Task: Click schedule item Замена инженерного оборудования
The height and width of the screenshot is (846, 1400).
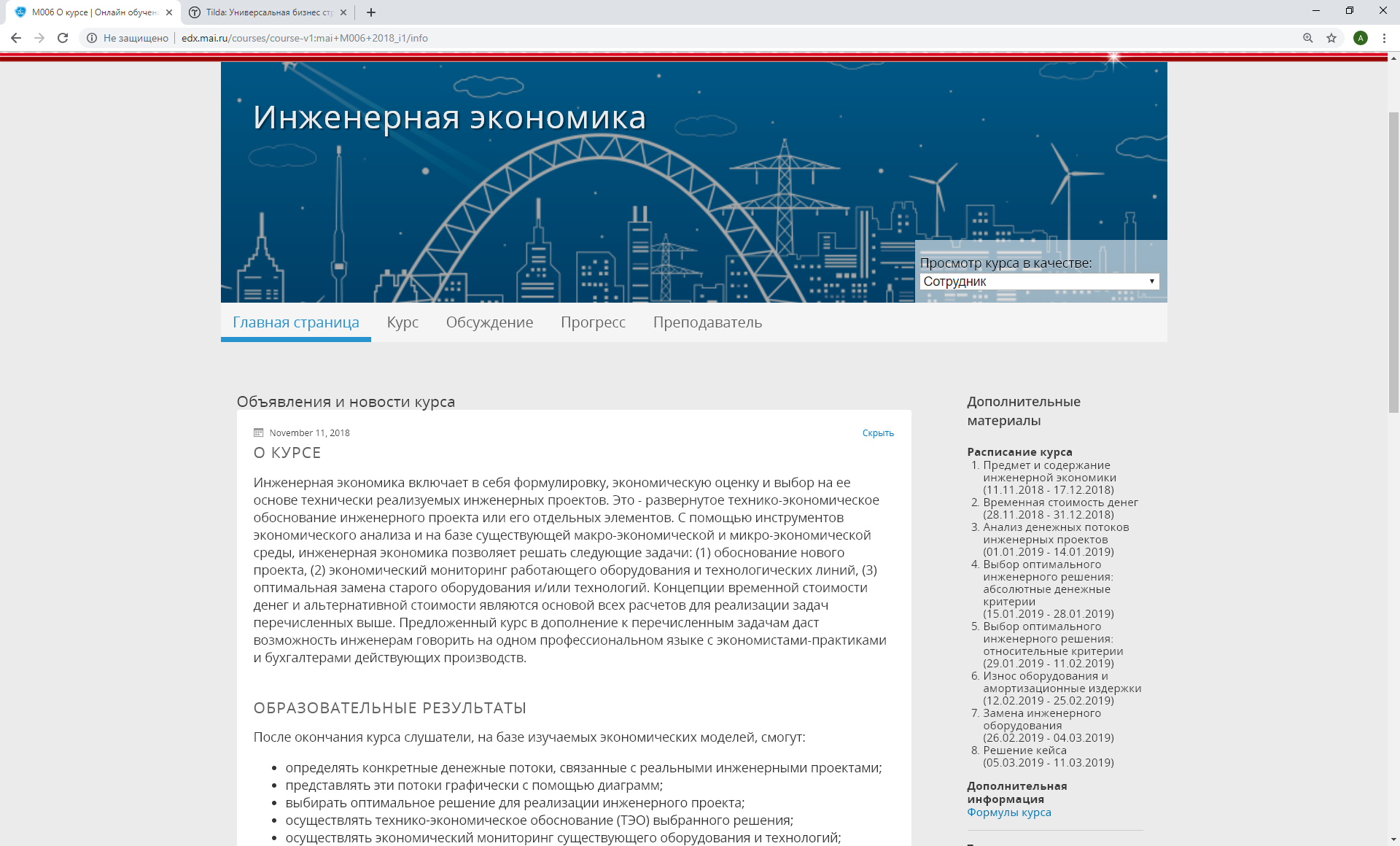Action: tap(1049, 726)
